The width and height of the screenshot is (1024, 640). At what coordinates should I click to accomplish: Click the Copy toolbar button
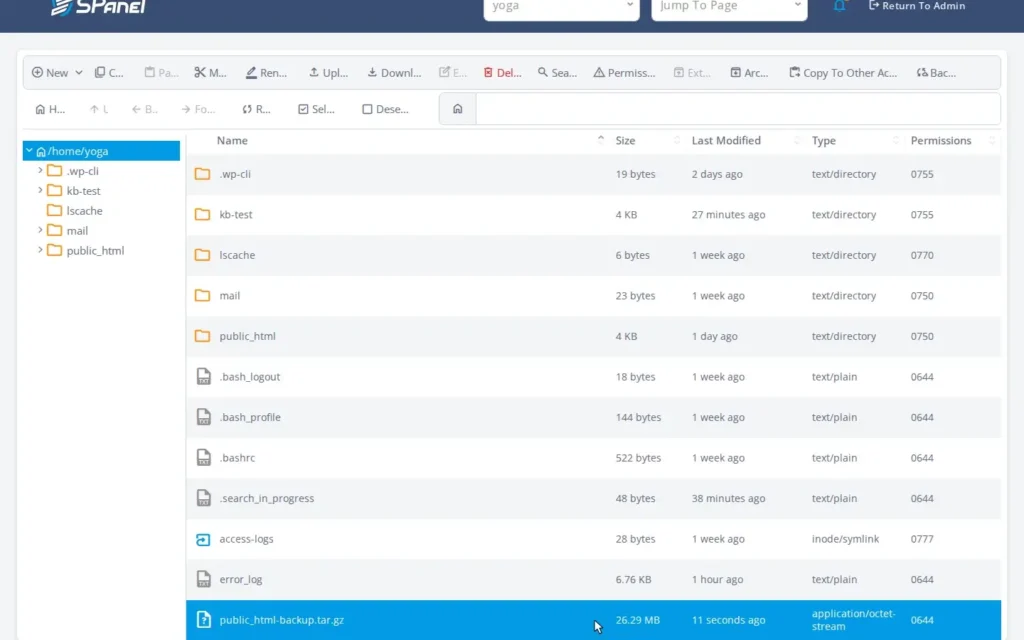point(109,72)
